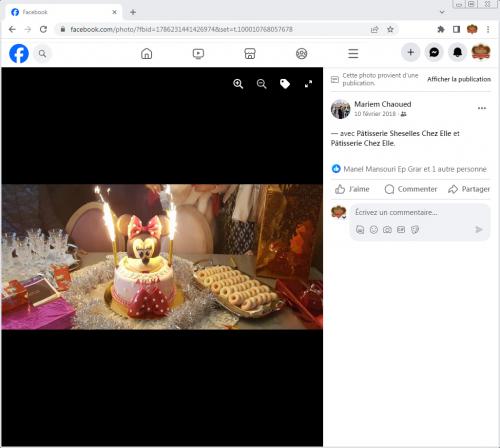Open the post options three dots
The image size is (500, 448).
coord(482,108)
